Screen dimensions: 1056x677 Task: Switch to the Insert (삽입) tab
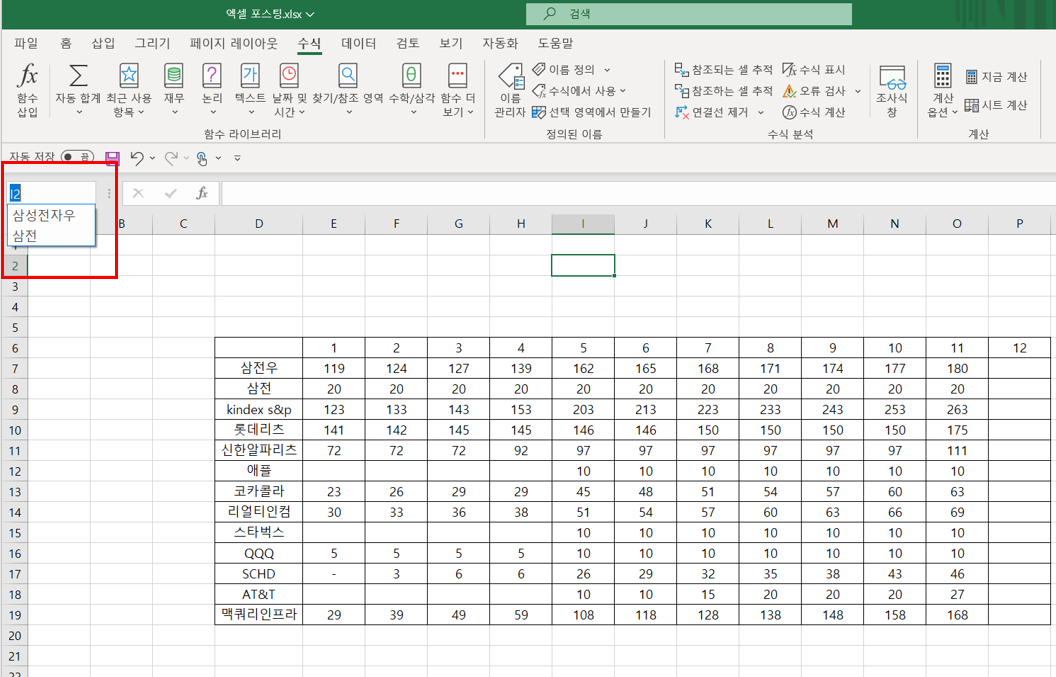(x=103, y=43)
